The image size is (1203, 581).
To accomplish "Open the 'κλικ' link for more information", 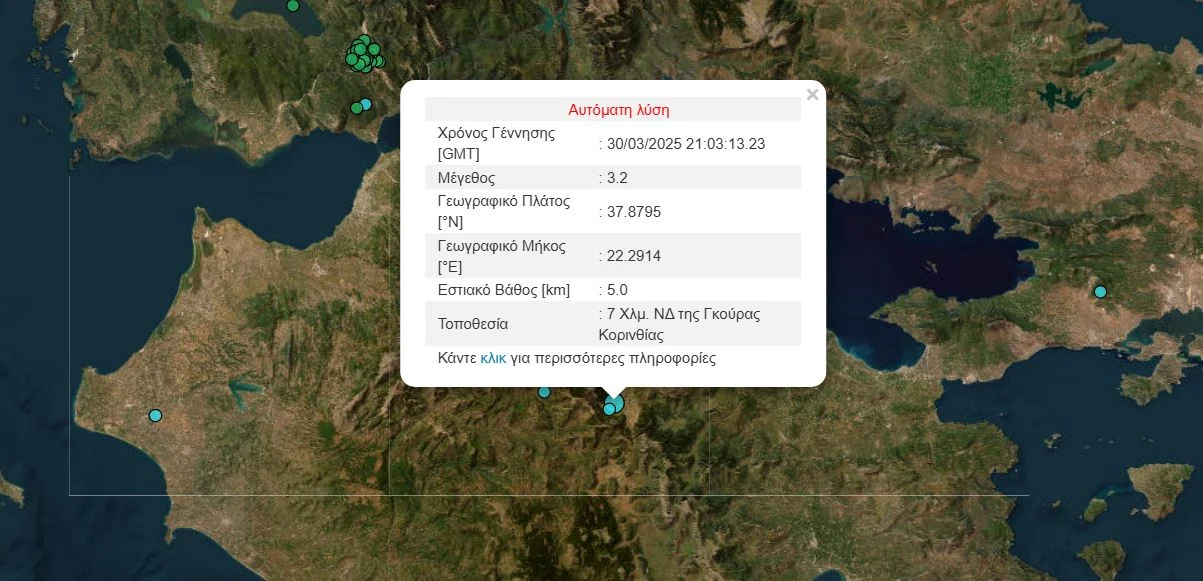I will tap(493, 358).
